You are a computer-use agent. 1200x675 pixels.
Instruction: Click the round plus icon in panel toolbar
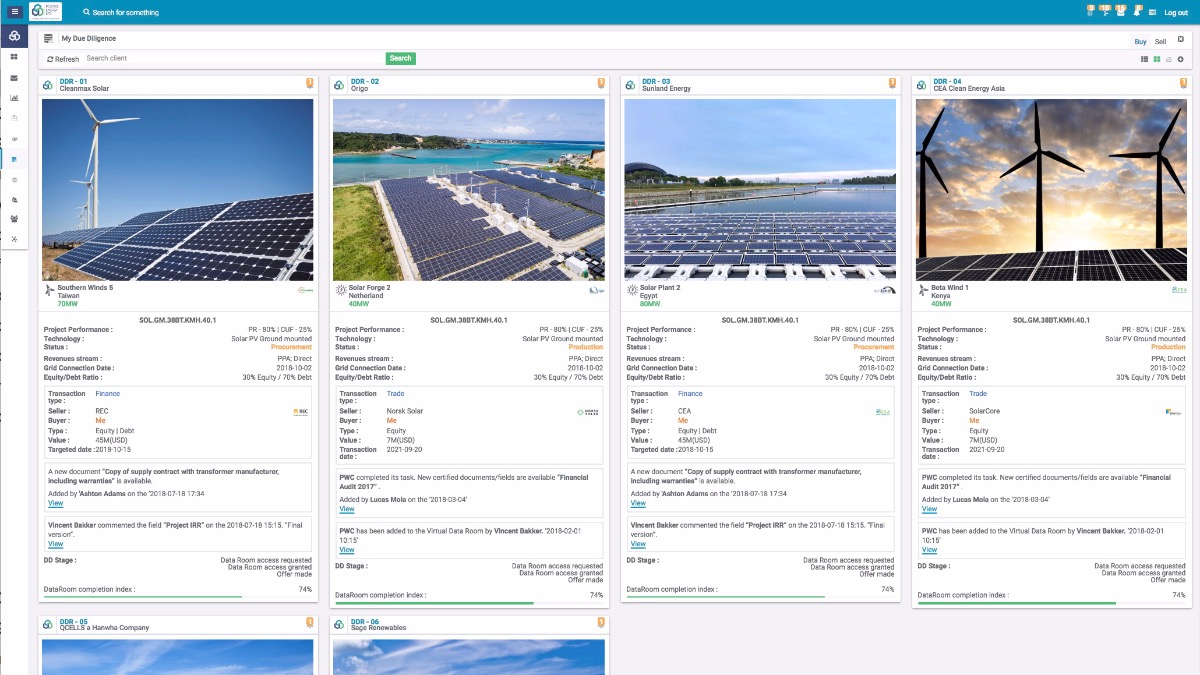coord(1181,59)
